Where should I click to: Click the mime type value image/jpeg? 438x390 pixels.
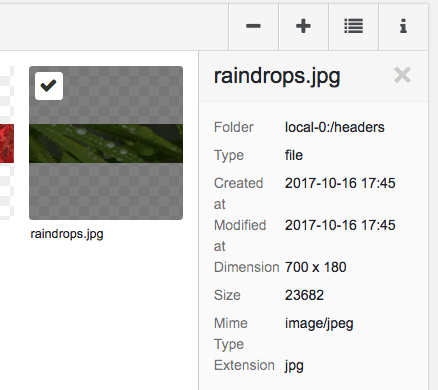[319, 324]
